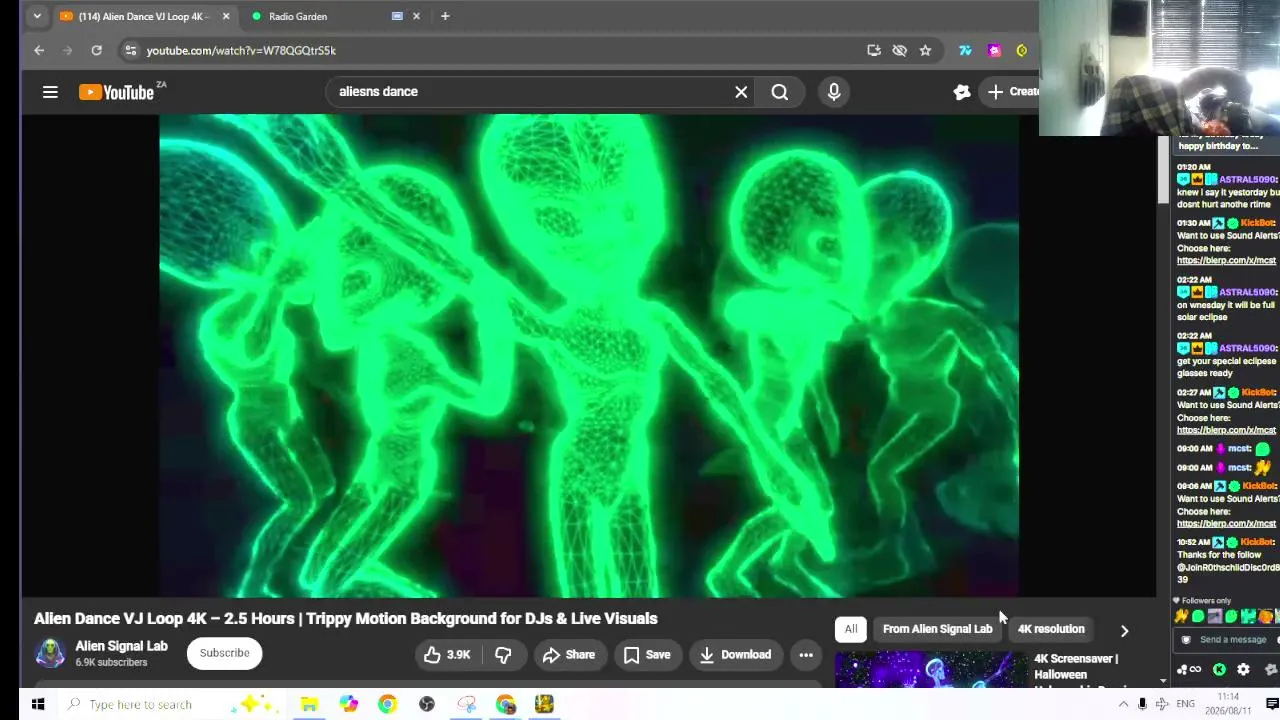Open the blerp.com link under the 09:06 AM KickBot message
This screenshot has height=720, width=1280.
tap(1226, 524)
